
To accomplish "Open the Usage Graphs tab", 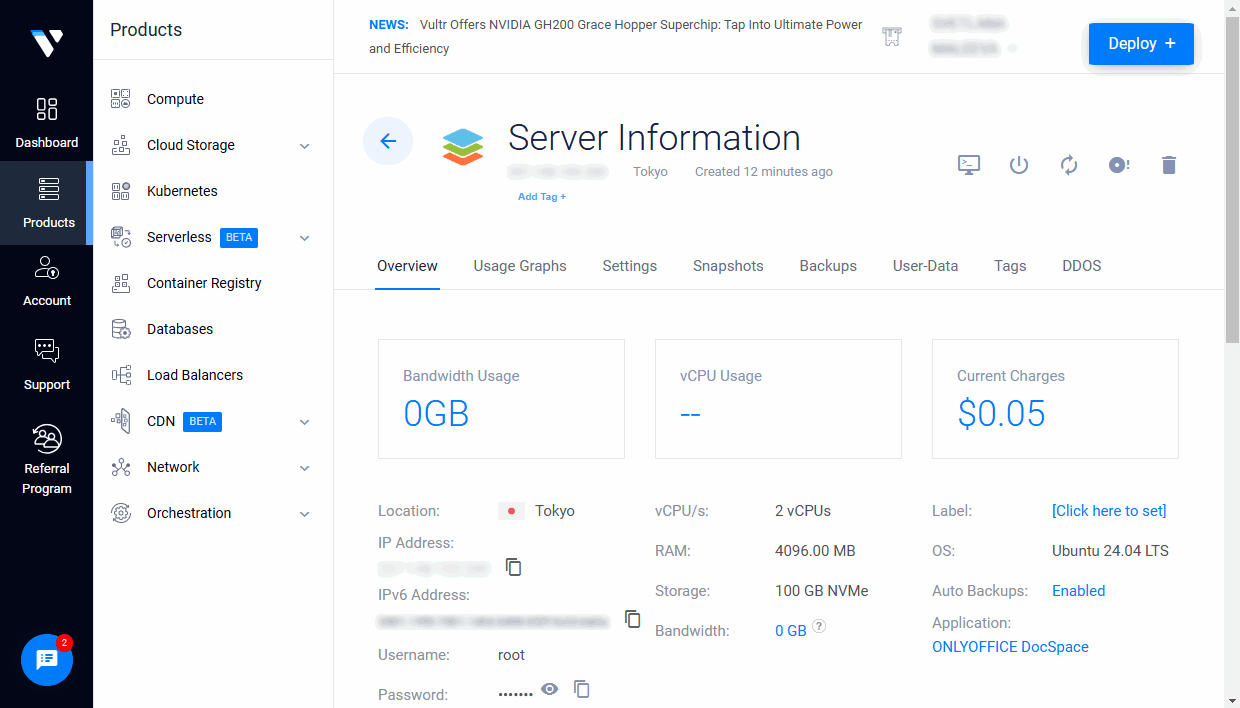I will 520,266.
